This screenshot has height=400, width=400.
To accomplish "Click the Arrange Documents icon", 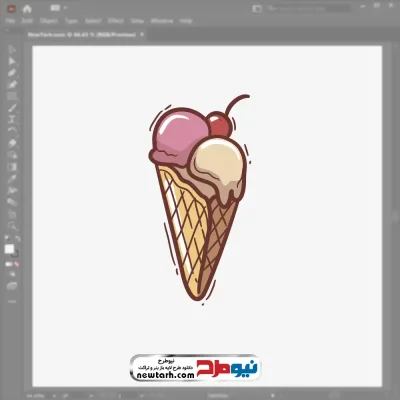I will pos(55,8).
